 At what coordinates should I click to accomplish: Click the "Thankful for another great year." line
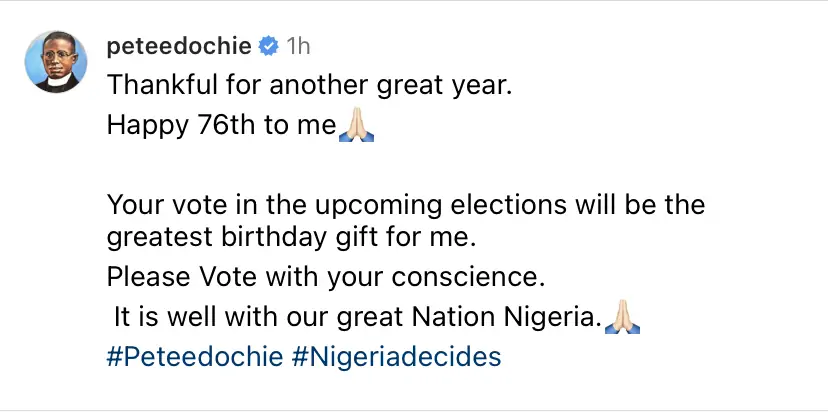click(309, 86)
